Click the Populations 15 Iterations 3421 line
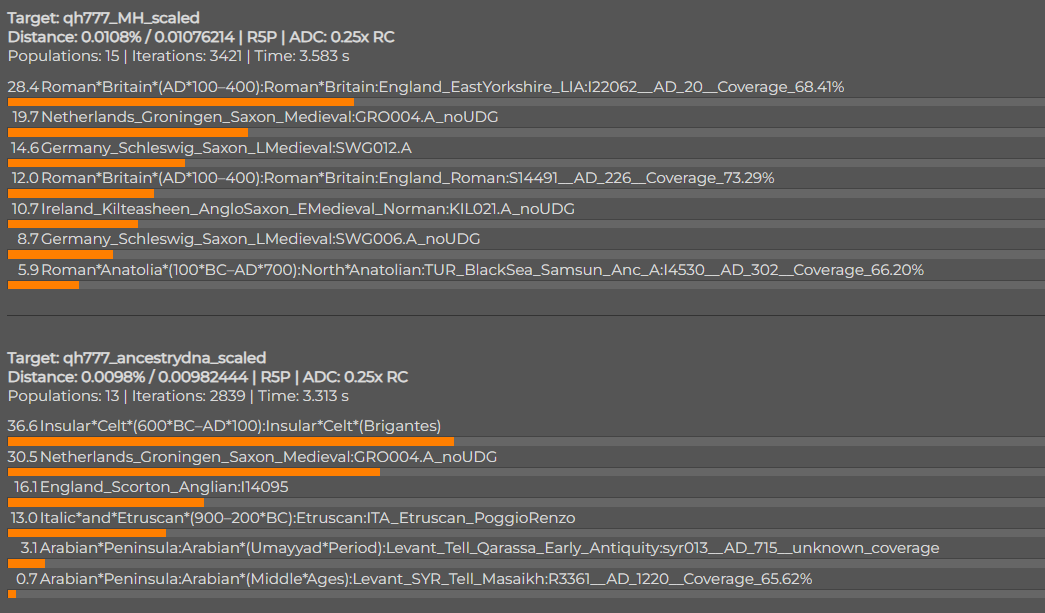Viewport: 1045px width, 613px height. point(178,56)
